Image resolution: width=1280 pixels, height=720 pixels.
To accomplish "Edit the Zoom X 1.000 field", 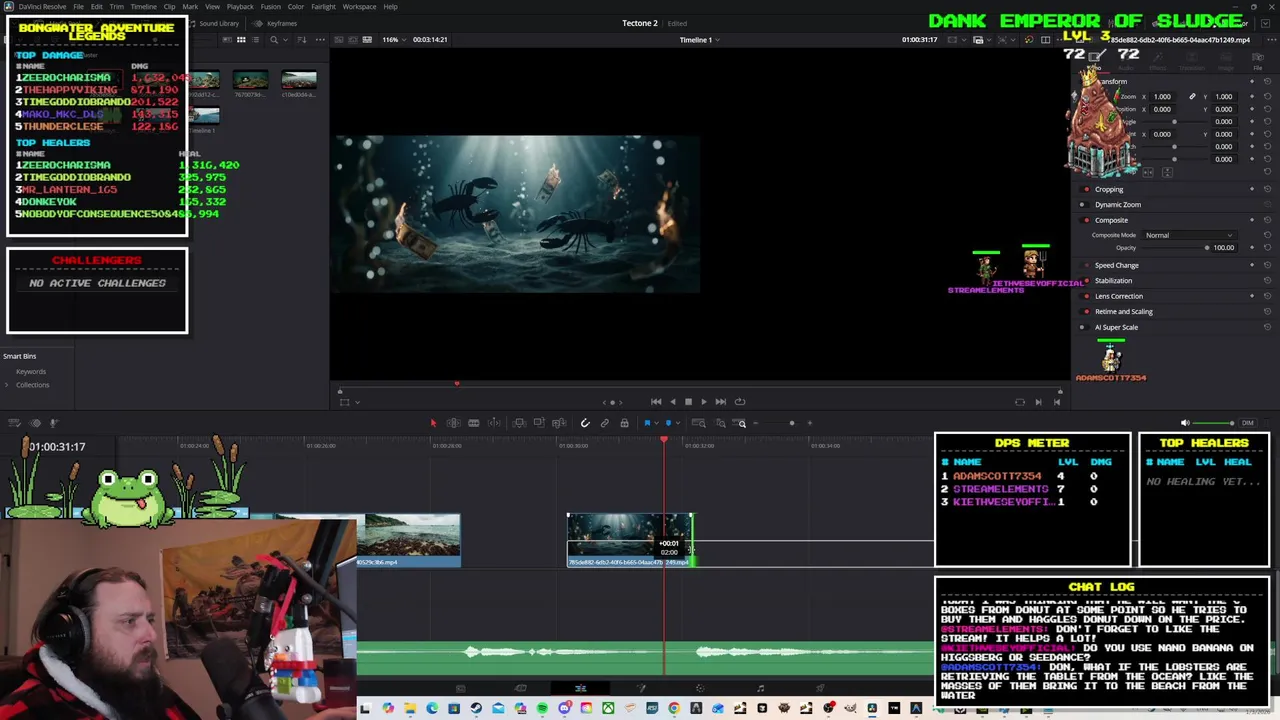I will click(1162, 97).
